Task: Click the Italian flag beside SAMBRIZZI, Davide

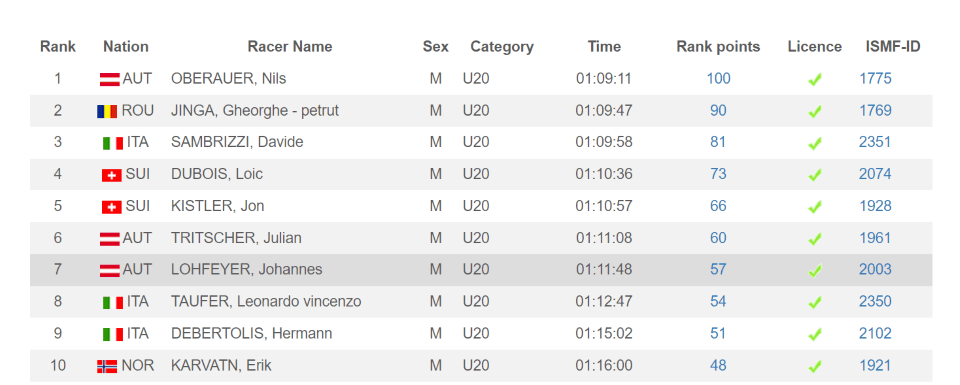Action: (x=112, y=143)
